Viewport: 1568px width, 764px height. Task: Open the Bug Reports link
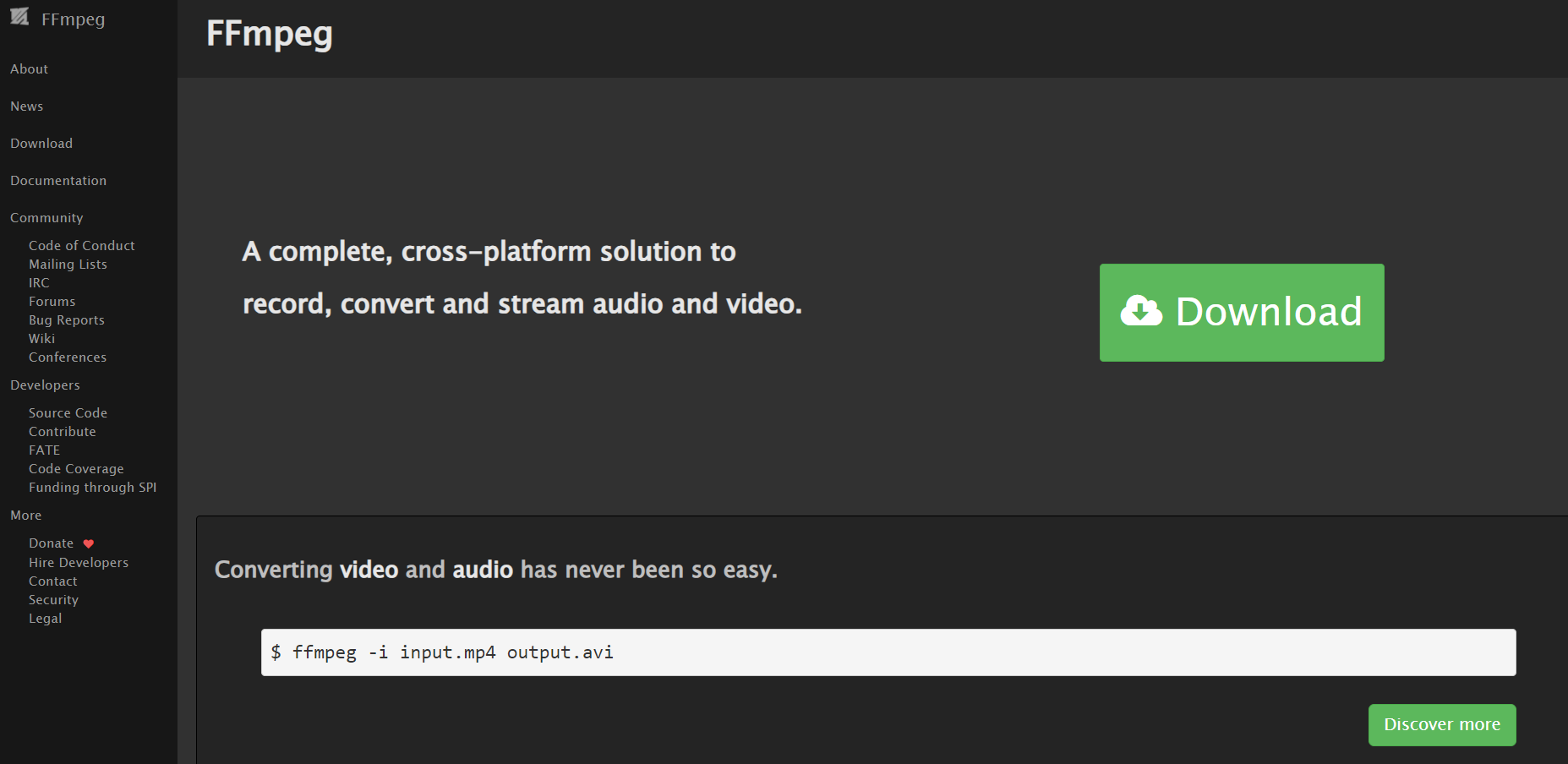coord(66,320)
